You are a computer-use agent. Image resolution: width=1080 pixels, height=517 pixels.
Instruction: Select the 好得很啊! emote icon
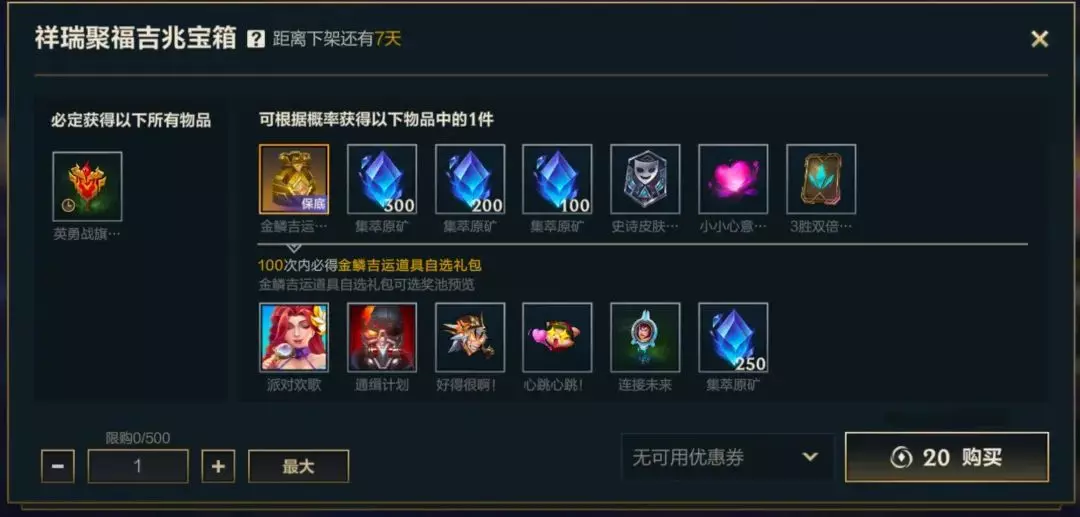(x=470, y=337)
